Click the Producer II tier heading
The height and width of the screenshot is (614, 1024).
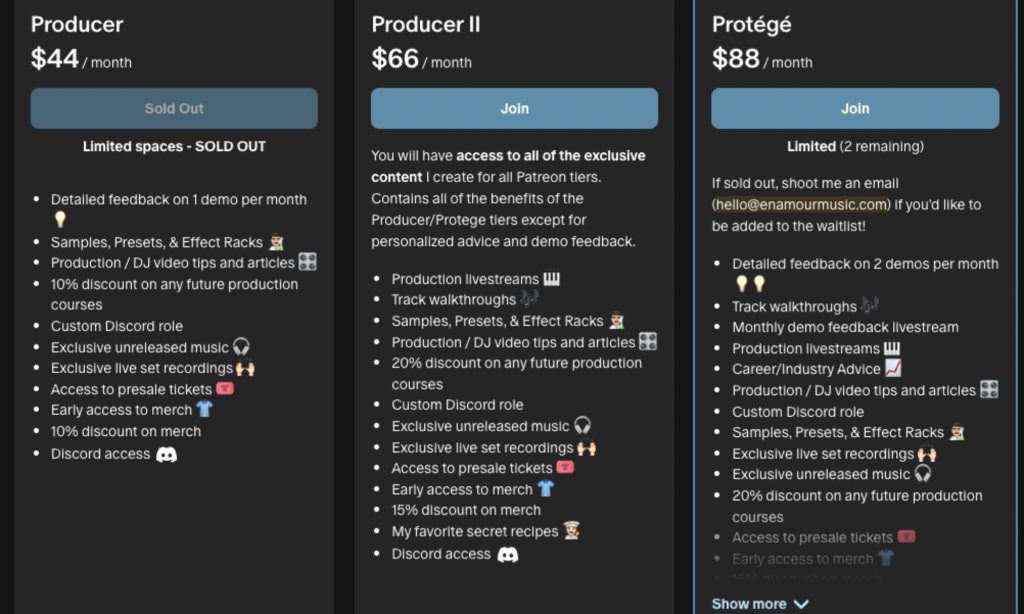(426, 24)
